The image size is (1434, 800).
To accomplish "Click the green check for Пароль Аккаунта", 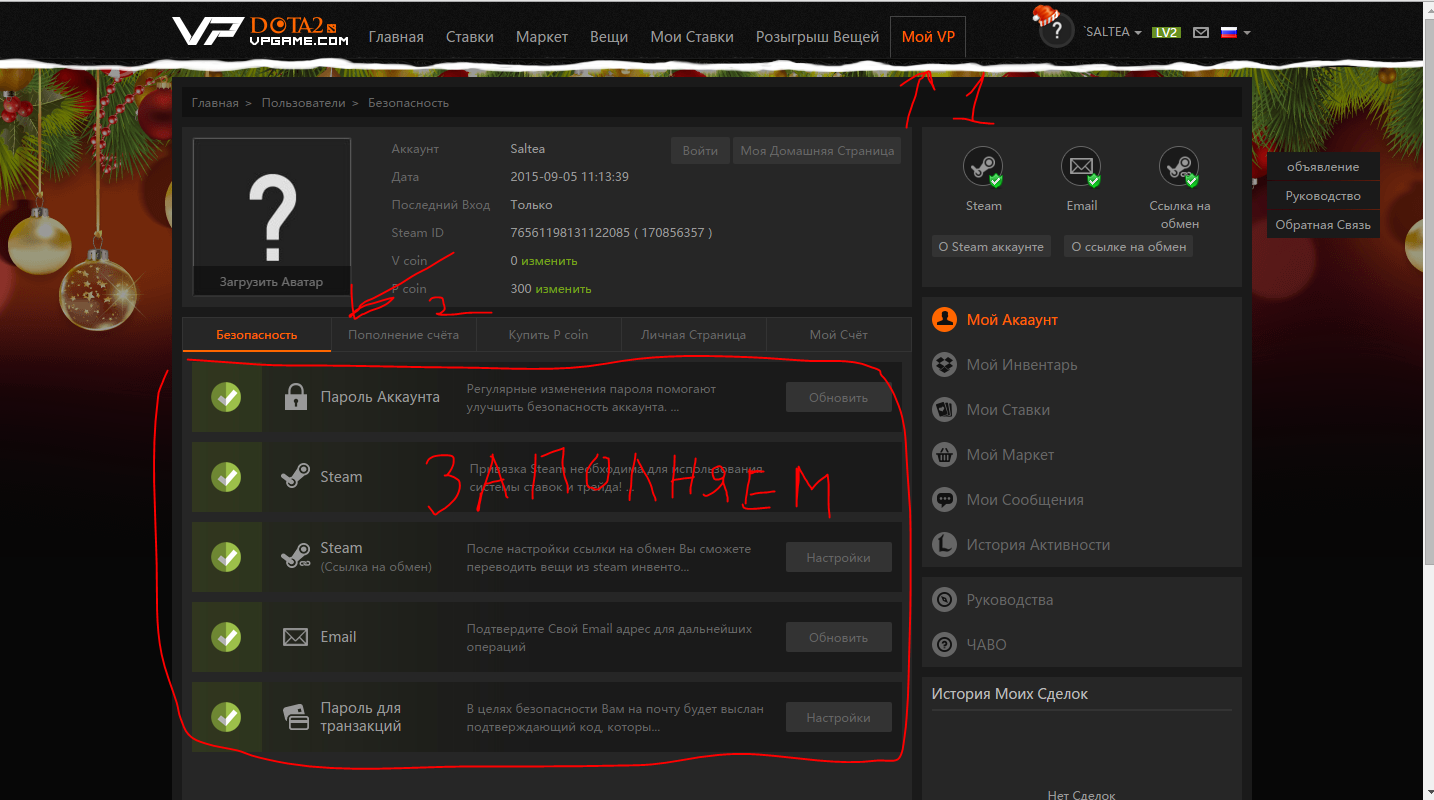I will click(x=227, y=397).
